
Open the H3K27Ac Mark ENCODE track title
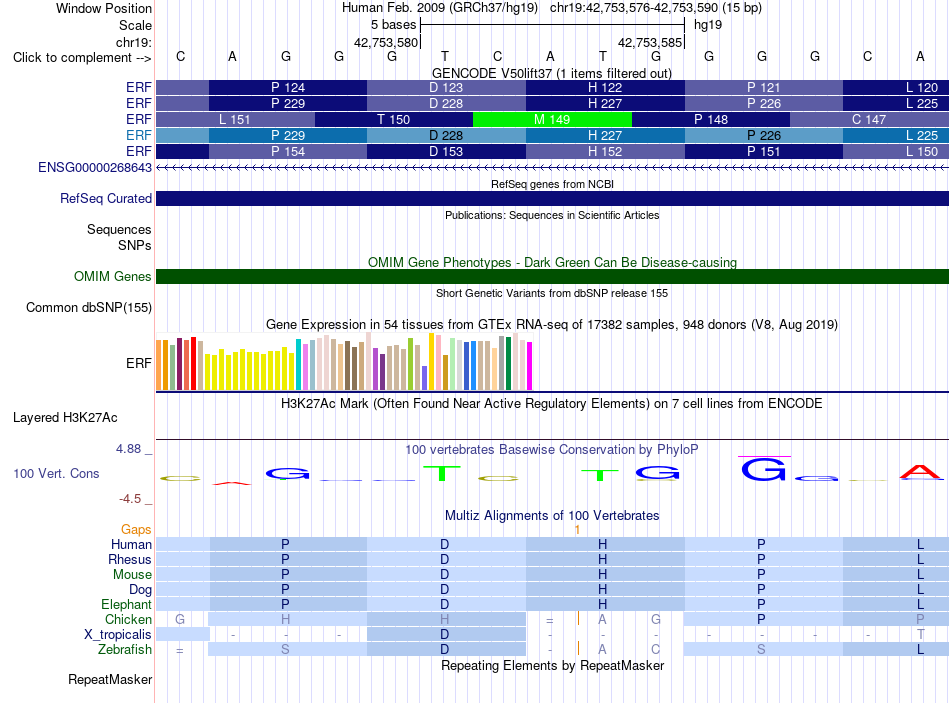552,404
